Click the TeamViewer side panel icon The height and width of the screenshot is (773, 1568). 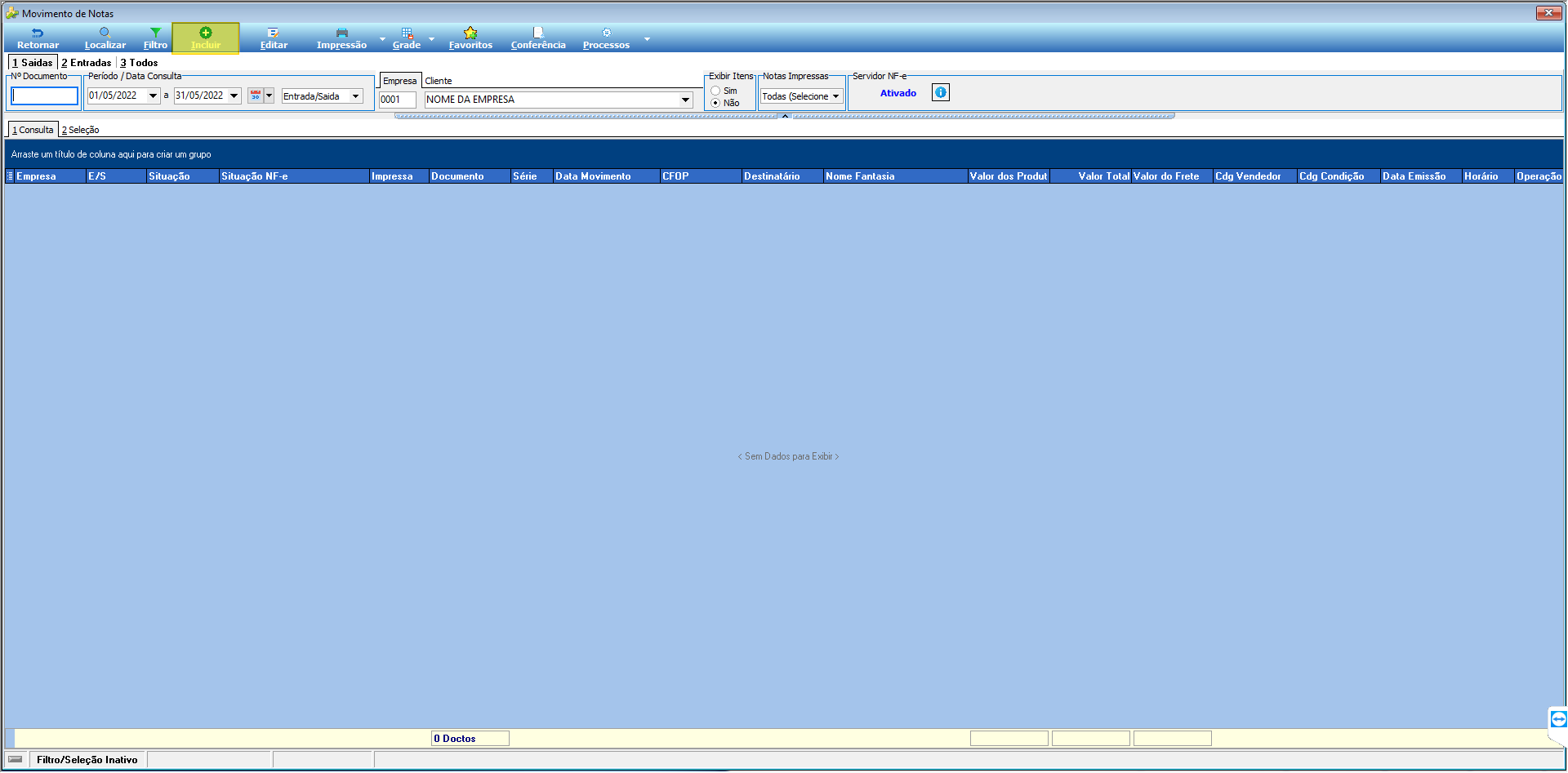(1558, 719)
